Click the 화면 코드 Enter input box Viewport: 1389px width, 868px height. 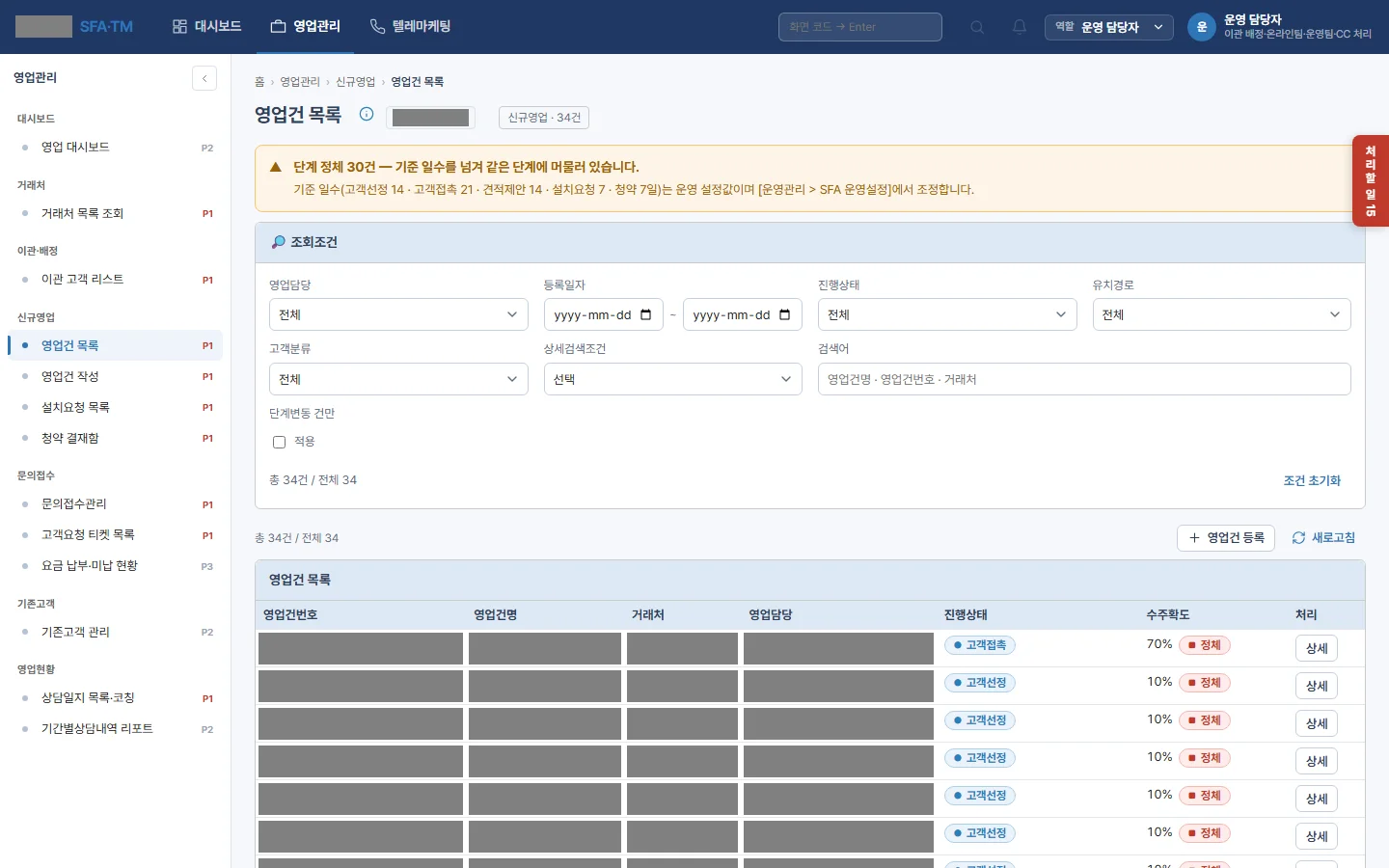click(860, 27)
